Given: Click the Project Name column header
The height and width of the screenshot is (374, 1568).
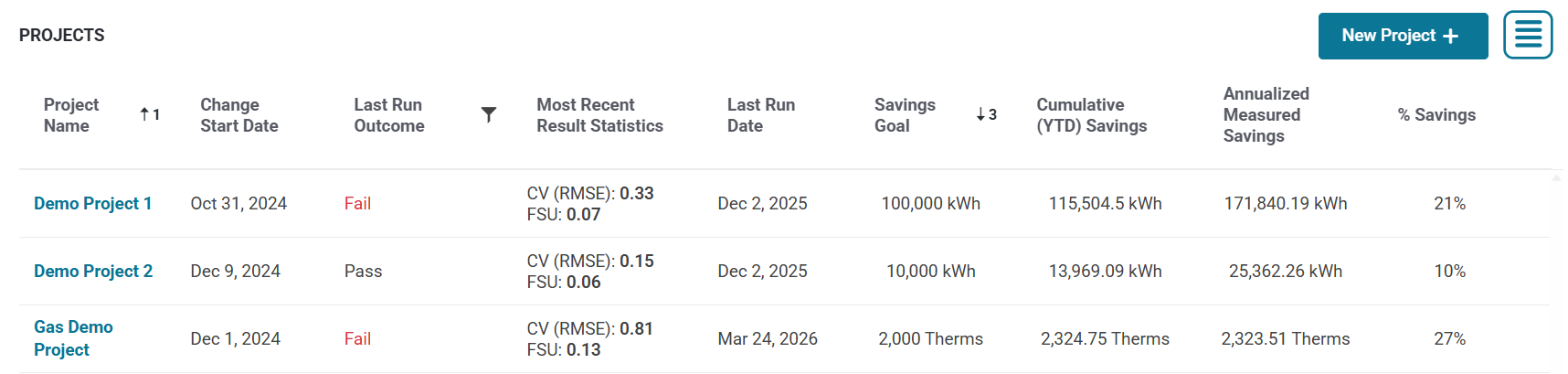Looking at the screenshot, I should [71, 115].
